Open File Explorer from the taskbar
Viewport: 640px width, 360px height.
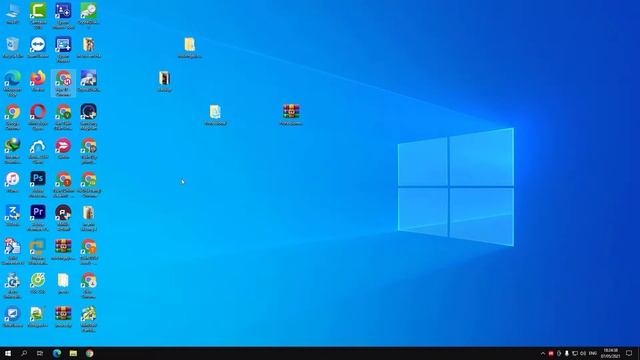point(73,353)
